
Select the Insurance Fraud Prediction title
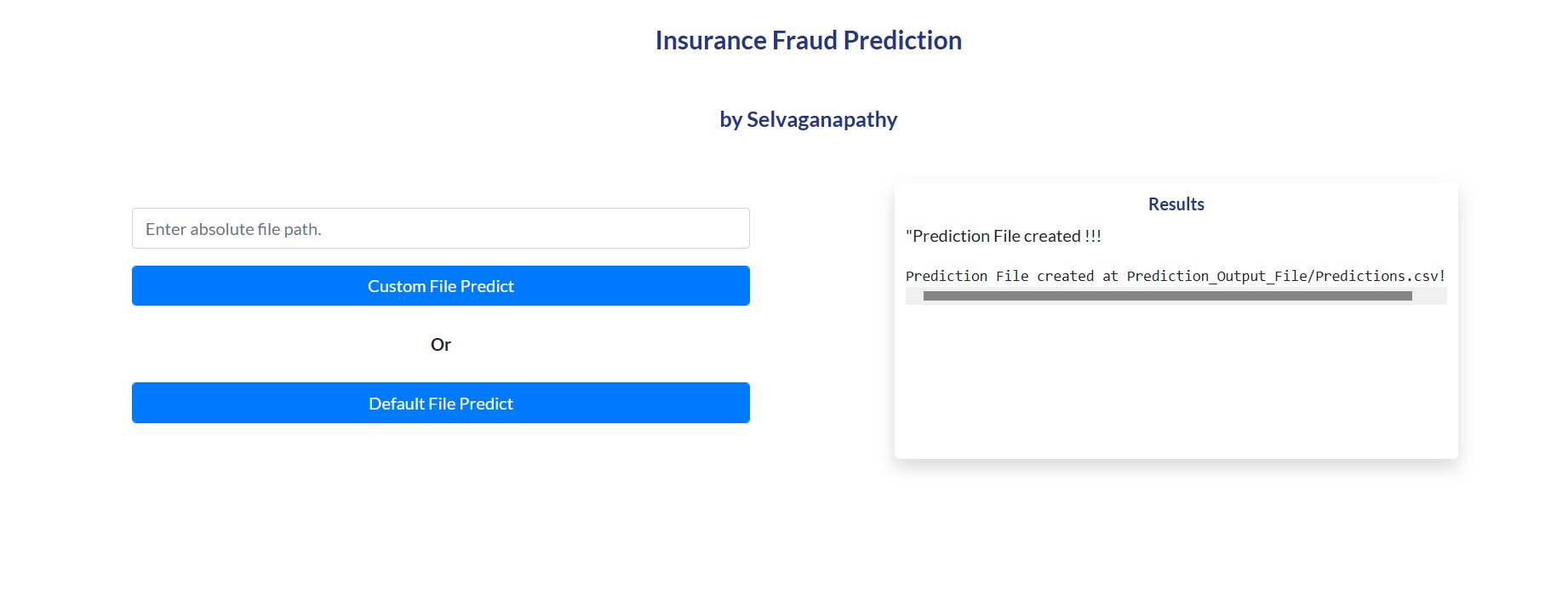[x=808, y=40]
